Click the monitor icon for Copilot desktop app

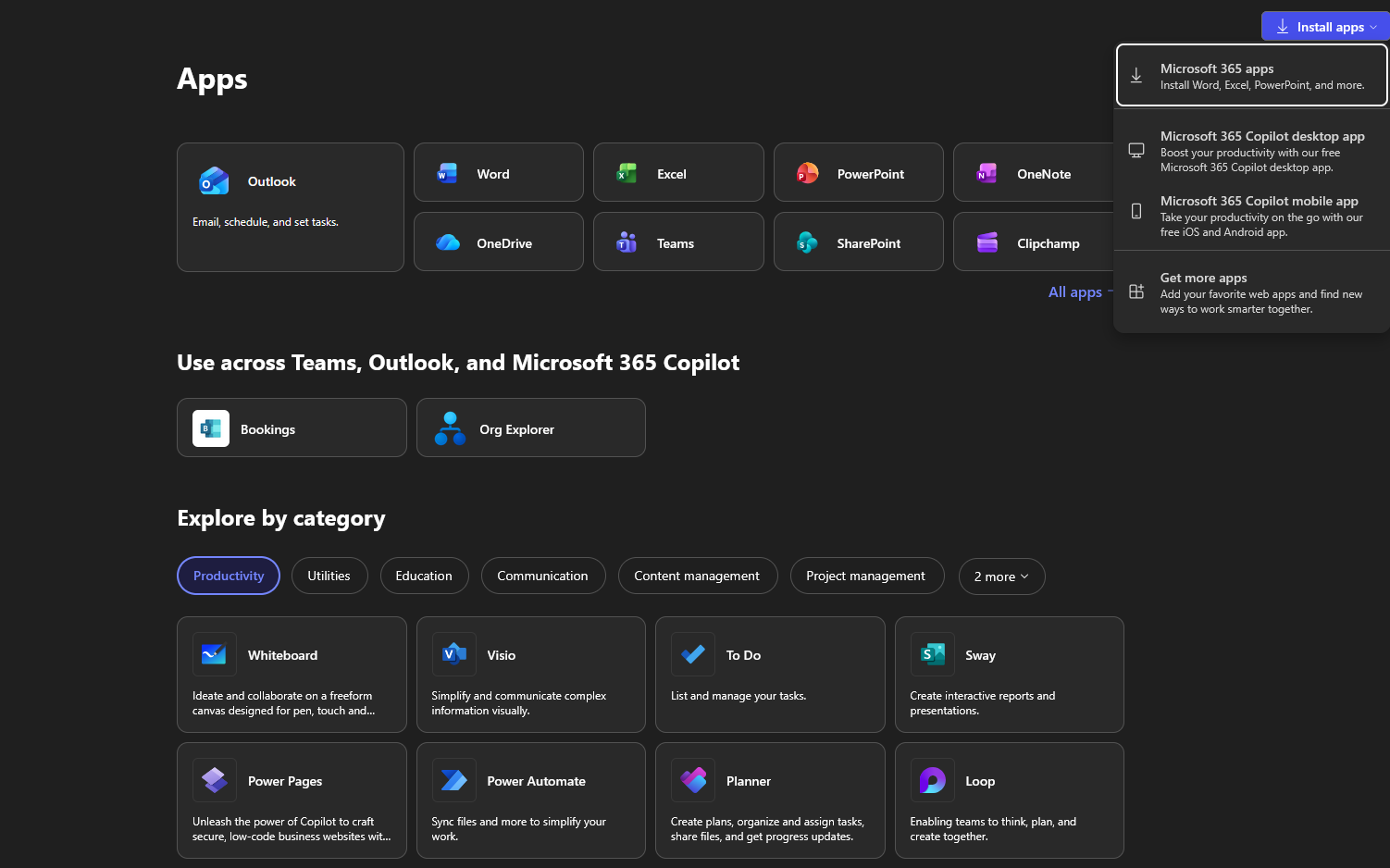click(1136, 150)
